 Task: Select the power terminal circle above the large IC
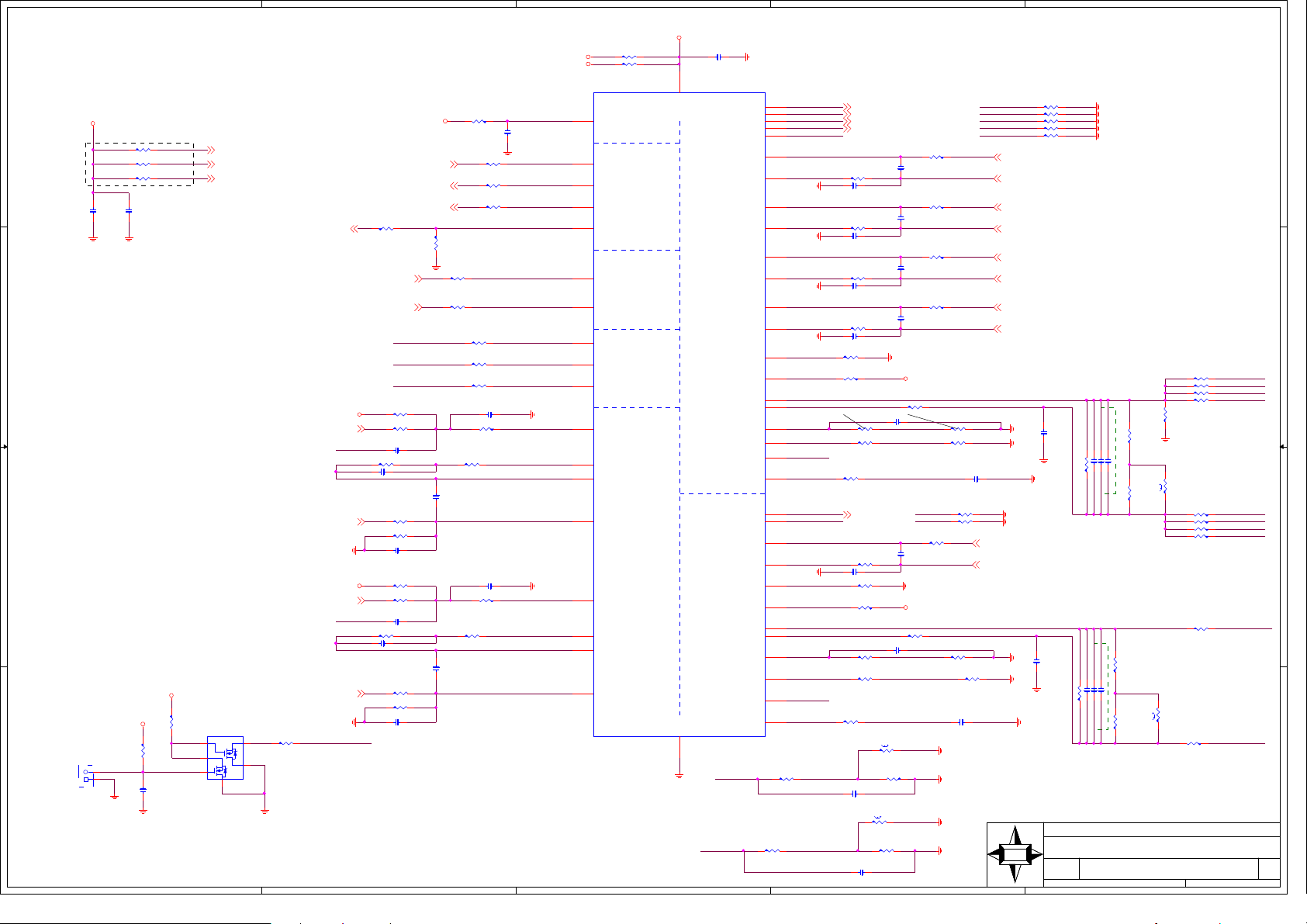tap(679, 37)
